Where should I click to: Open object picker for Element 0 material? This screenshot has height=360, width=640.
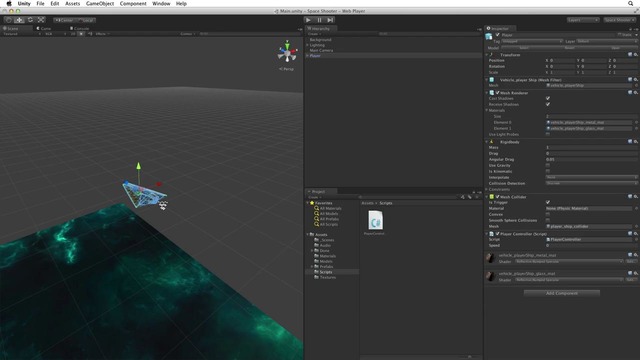coord(636,122)
